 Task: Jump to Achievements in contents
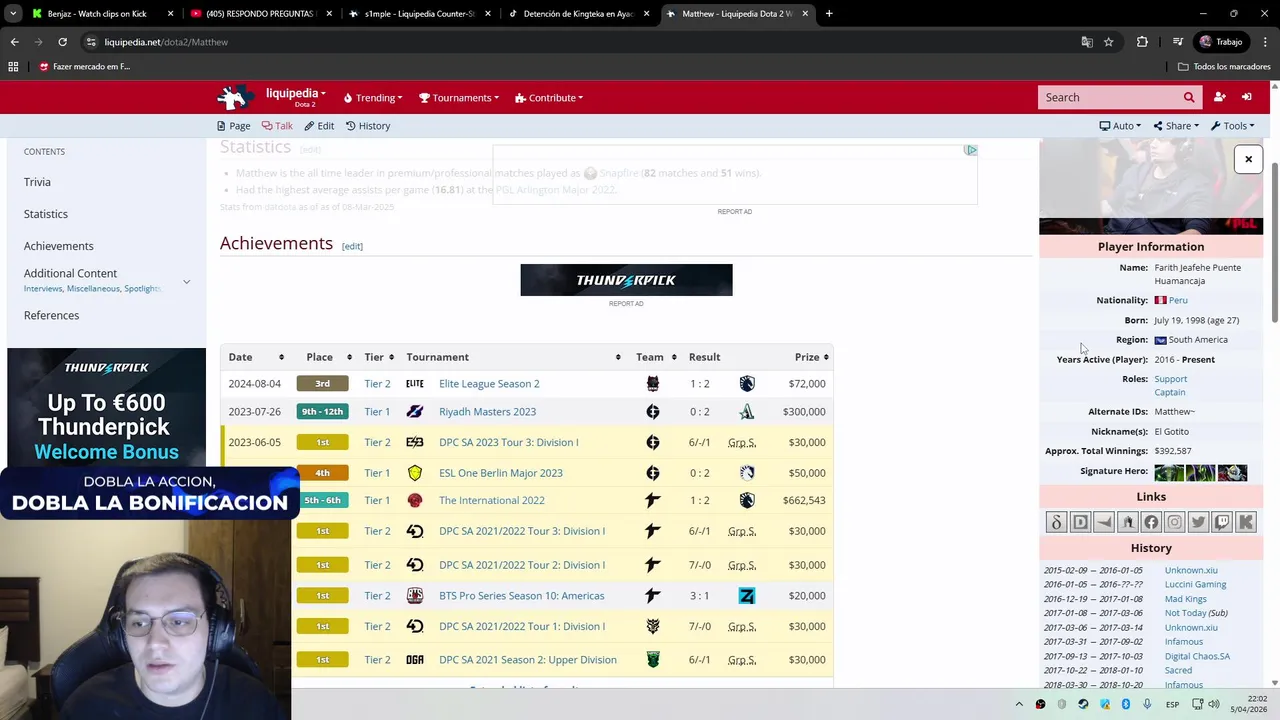pos(58,246)
